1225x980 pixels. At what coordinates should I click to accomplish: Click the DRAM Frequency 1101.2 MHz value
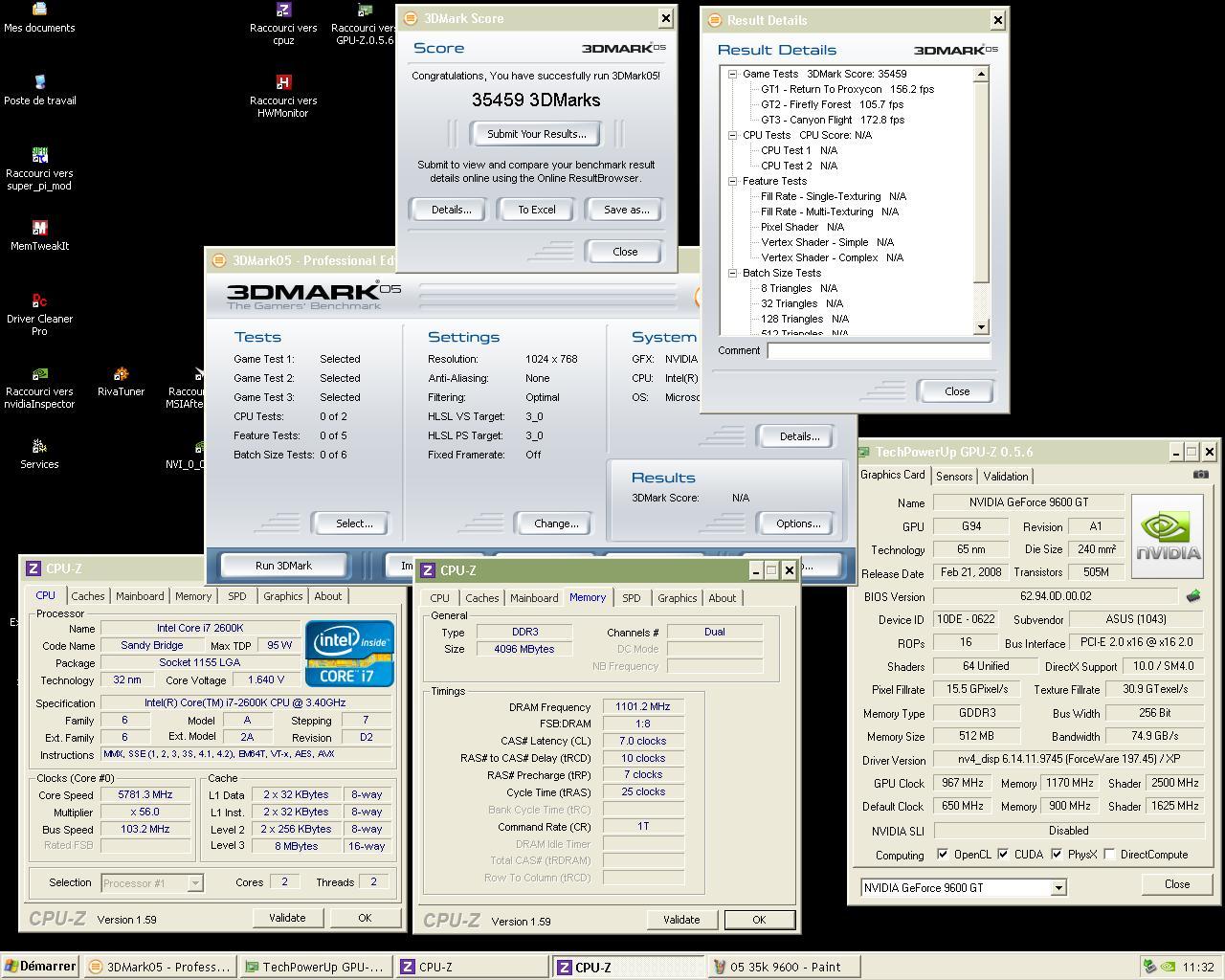tap(643, 706)
